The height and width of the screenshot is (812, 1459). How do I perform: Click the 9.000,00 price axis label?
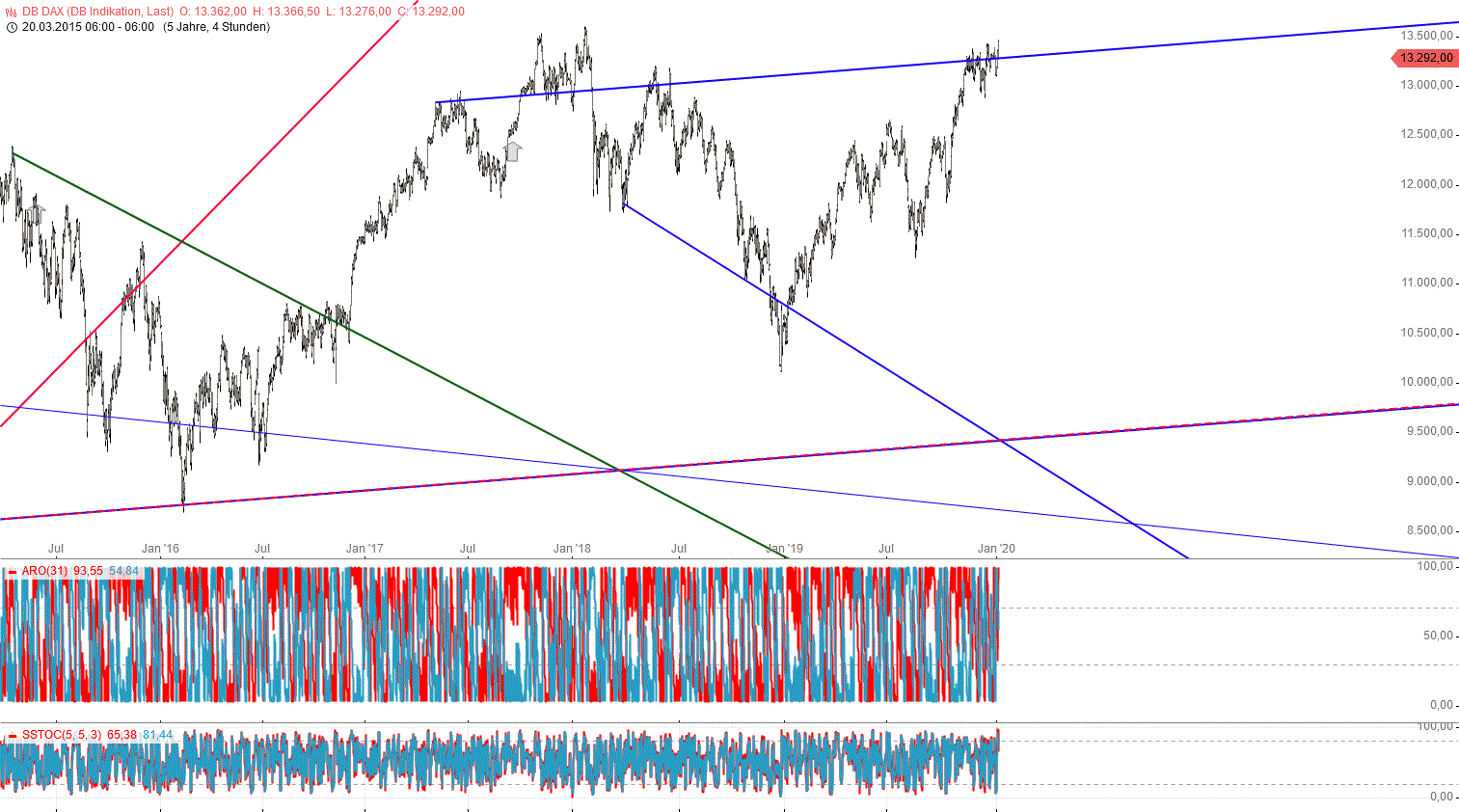[x=1429, y=481]
